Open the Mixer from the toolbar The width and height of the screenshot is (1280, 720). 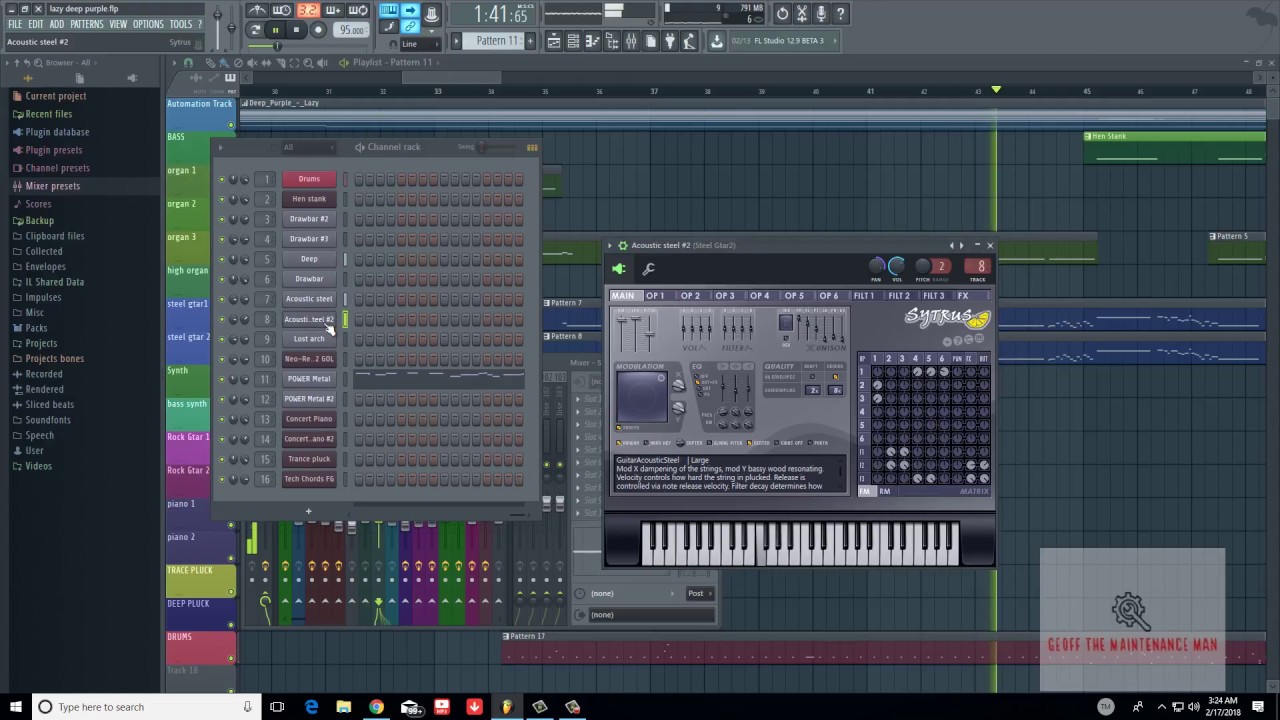pyautogui.click(x=631, y=41)
